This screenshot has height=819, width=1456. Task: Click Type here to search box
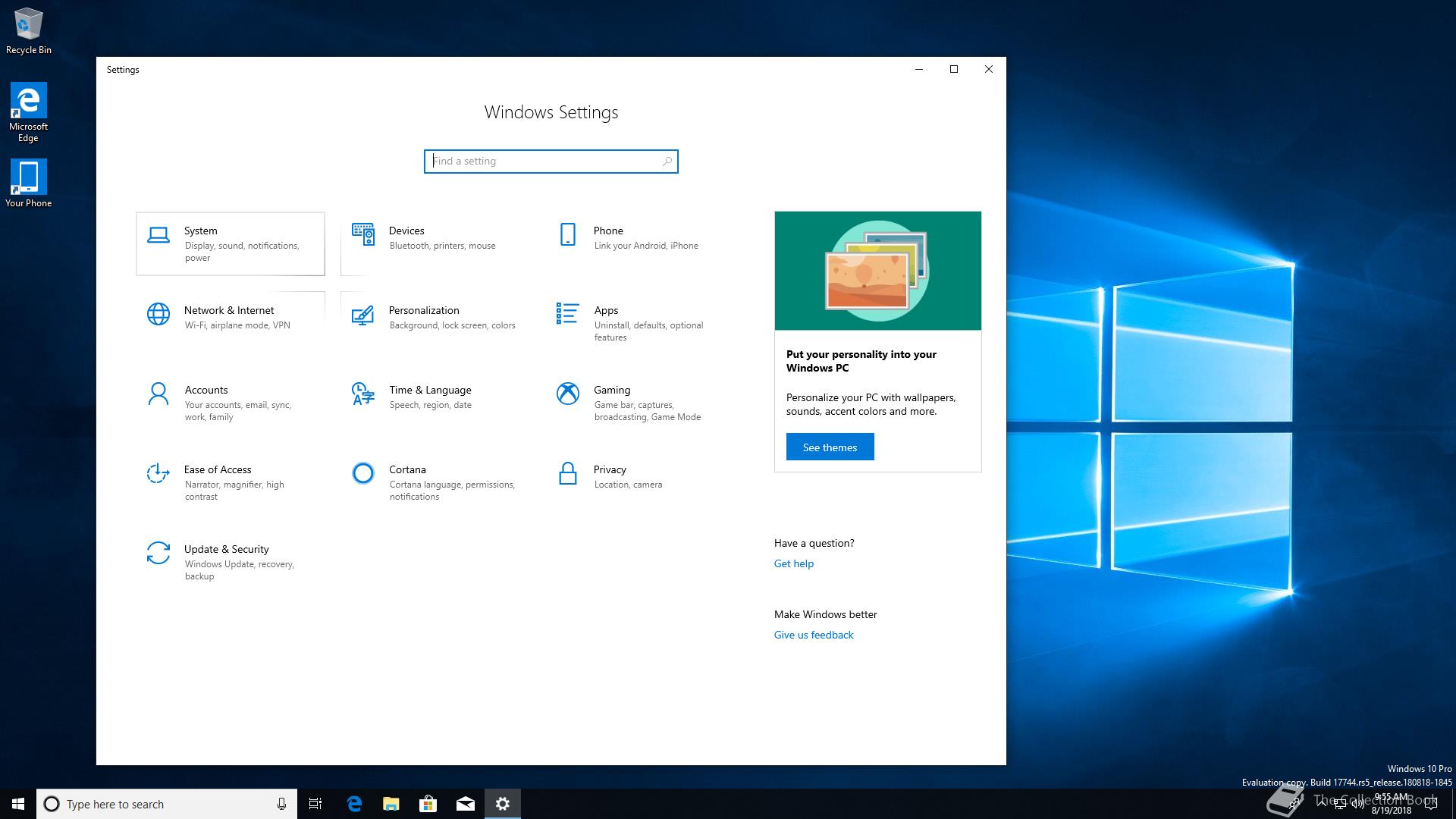[x=167, y=804]
